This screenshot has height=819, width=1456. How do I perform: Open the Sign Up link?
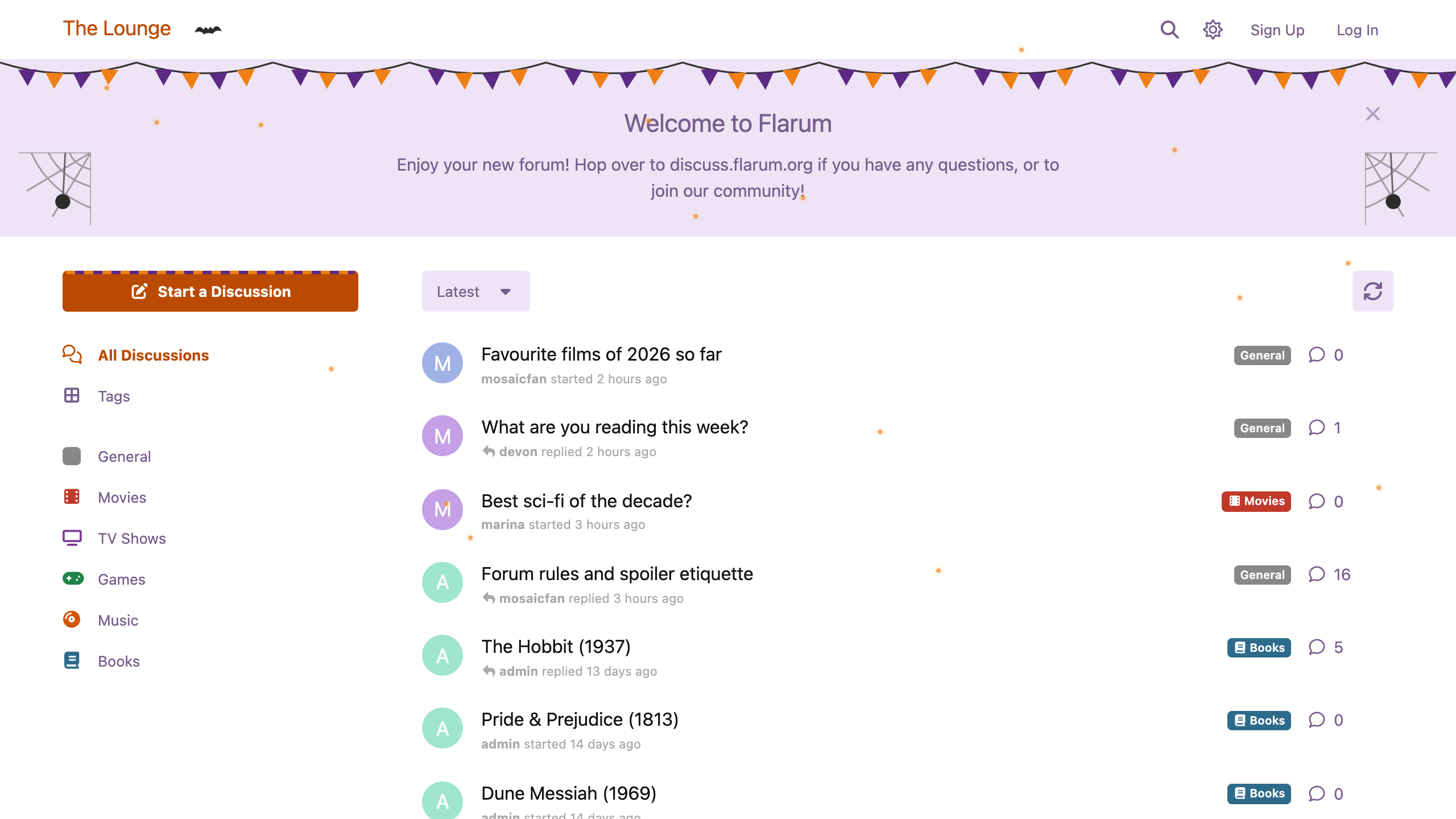[1277, 30]
